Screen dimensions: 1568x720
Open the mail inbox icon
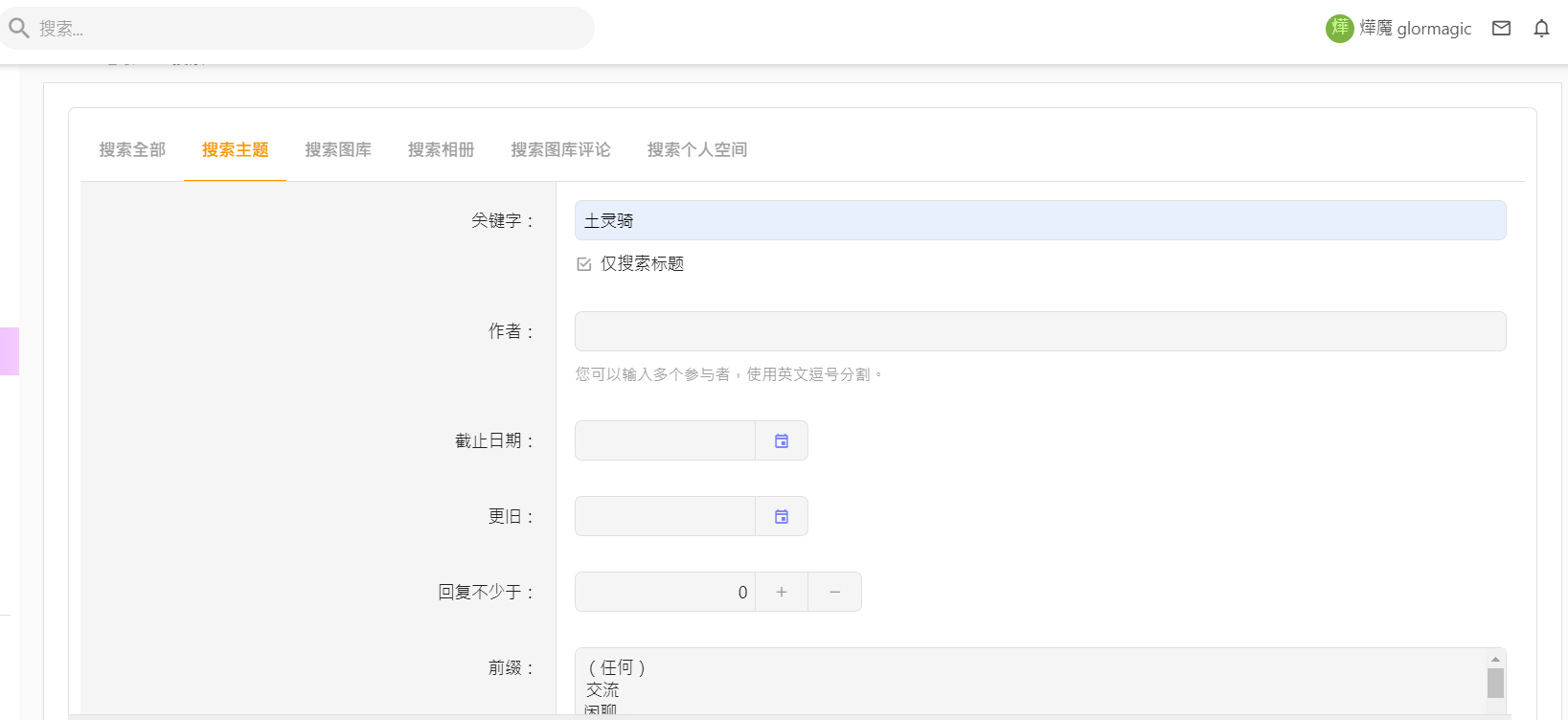pos(1501,29)
